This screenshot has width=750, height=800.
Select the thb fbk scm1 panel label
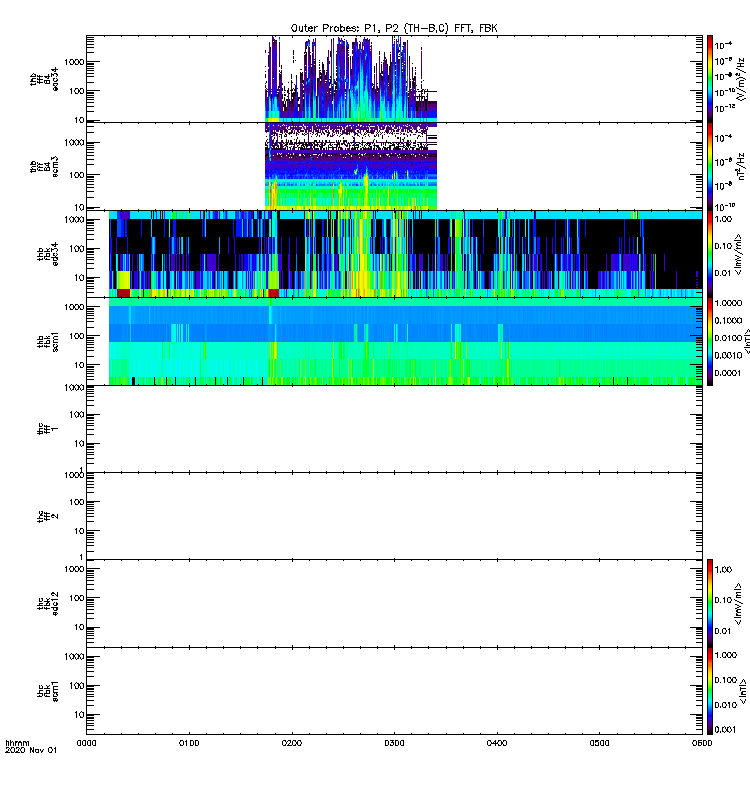[x=48, y=341]
